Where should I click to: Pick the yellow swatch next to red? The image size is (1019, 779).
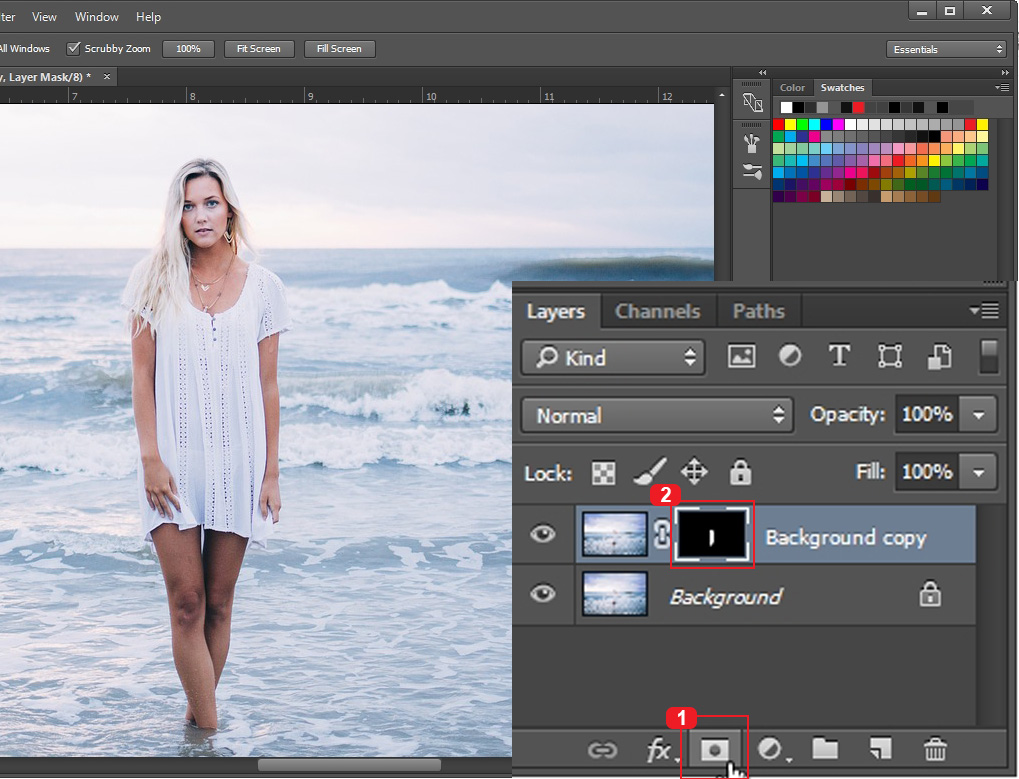[x=790, y=124]
